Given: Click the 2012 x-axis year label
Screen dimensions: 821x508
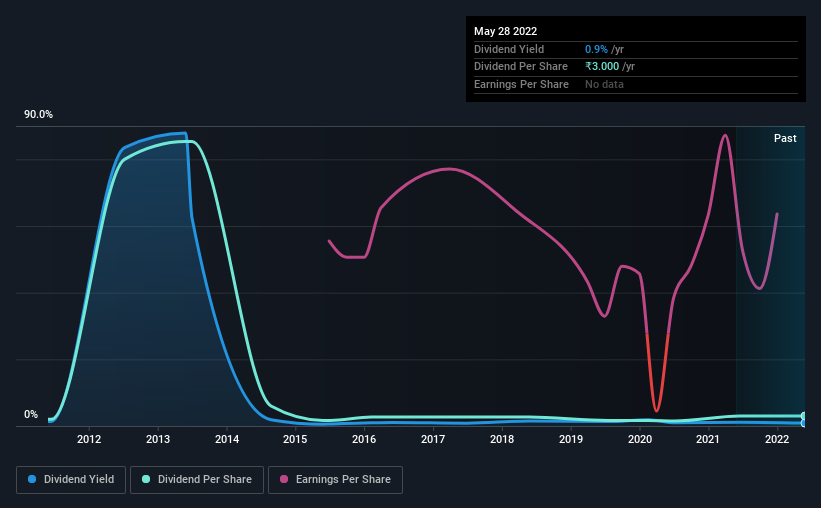Looking at the screenshot, I should pyautogui.click(x=89, y=439).
